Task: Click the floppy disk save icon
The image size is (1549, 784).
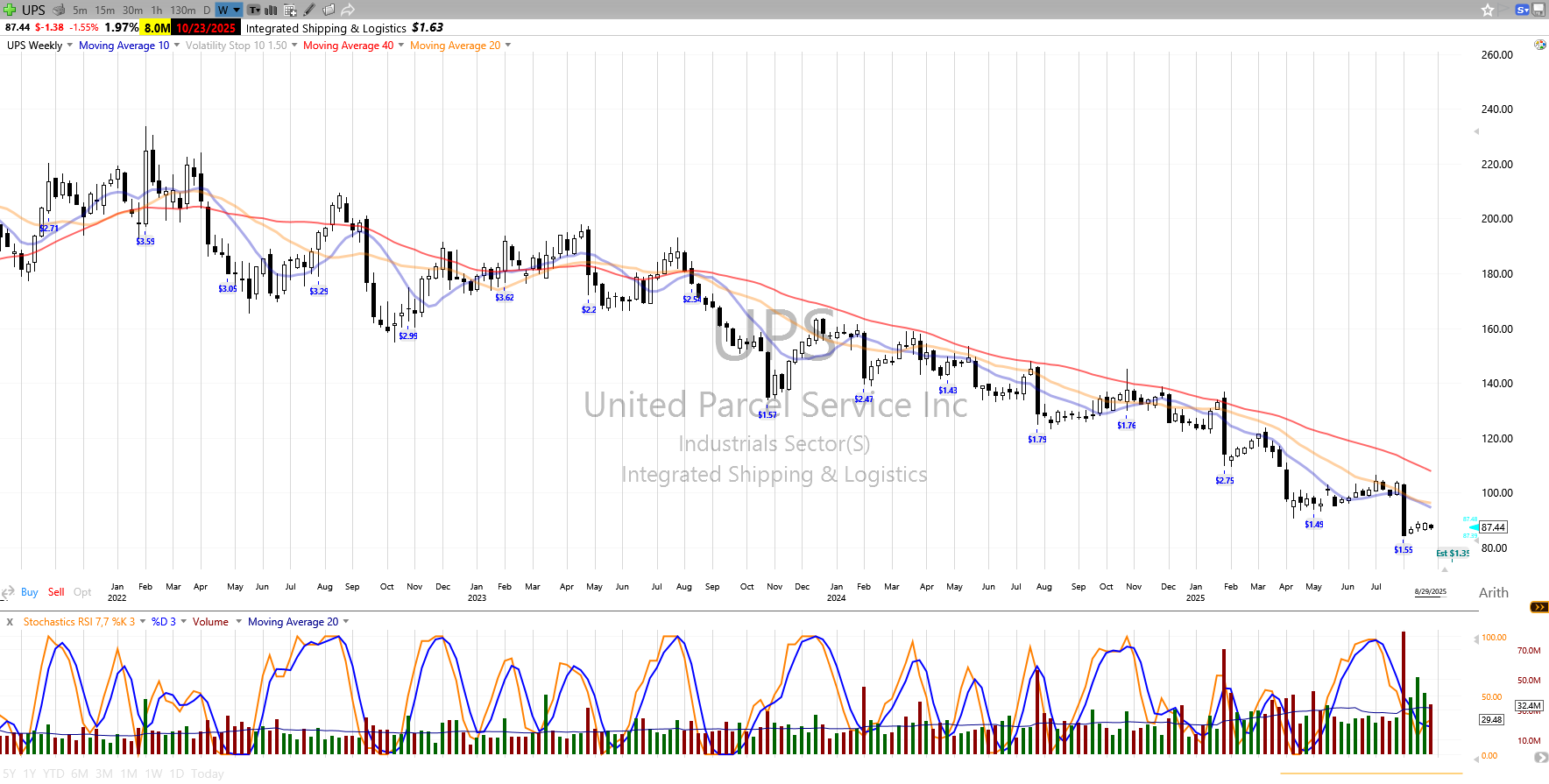Action: 1538,10
